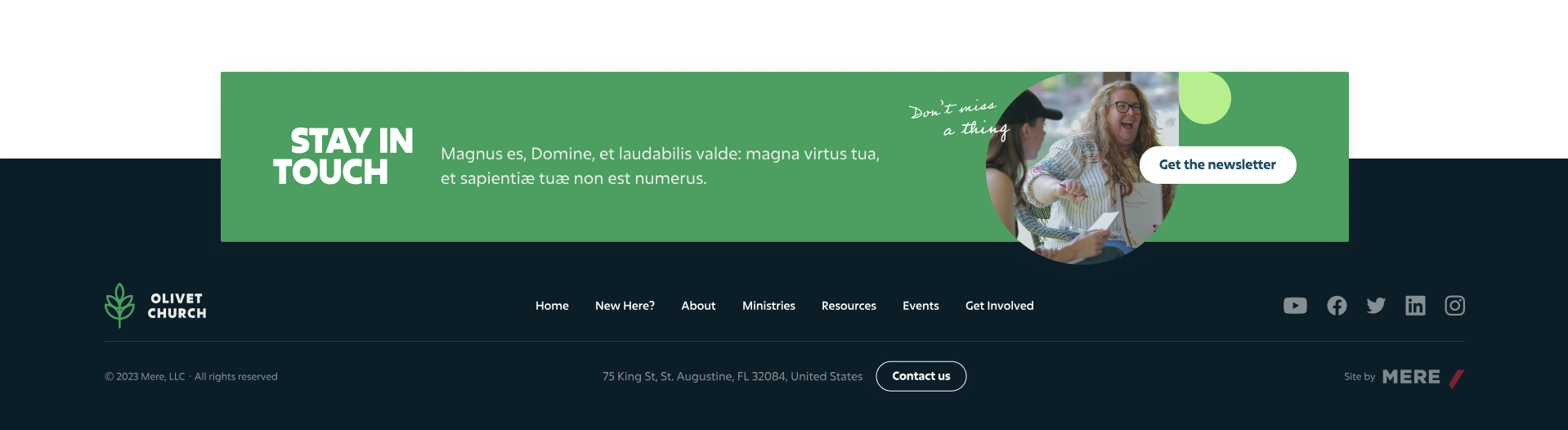This screenshot has height=430, width=1568.
Task: Click the Get the newsletter button
Action: (x=1217, y=165)
